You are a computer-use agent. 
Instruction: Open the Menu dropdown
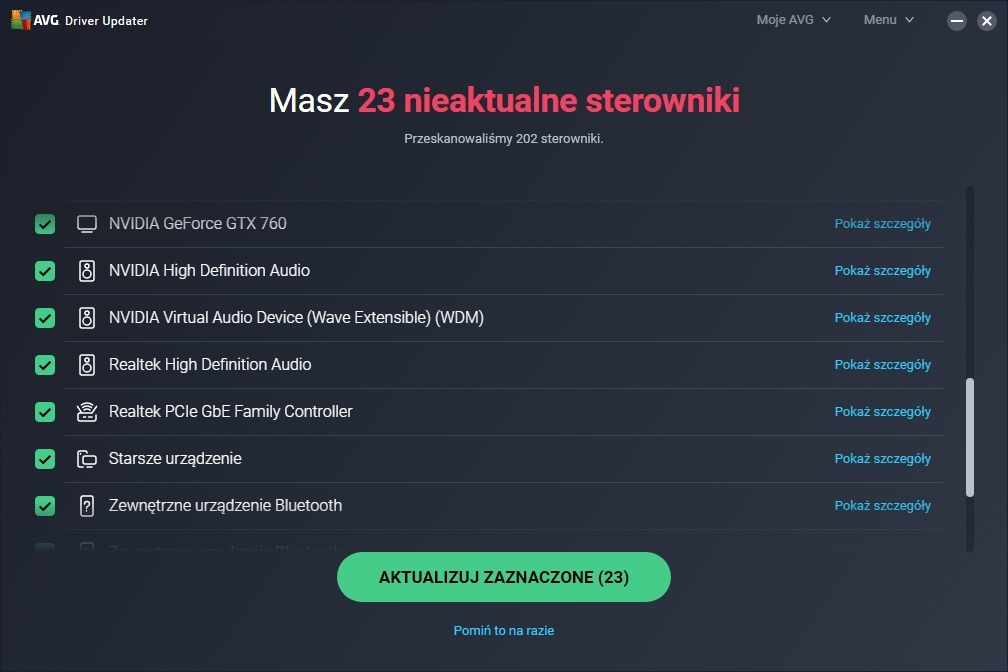tap(888, 20)
